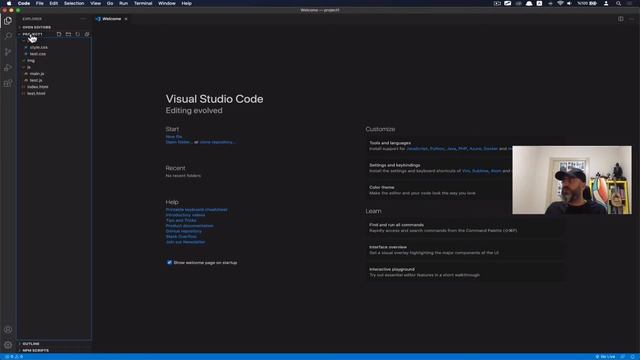Expand the Open Editors section
Image resolution: width=640 pixels, height=360 pixels.
tap(37, 27)
